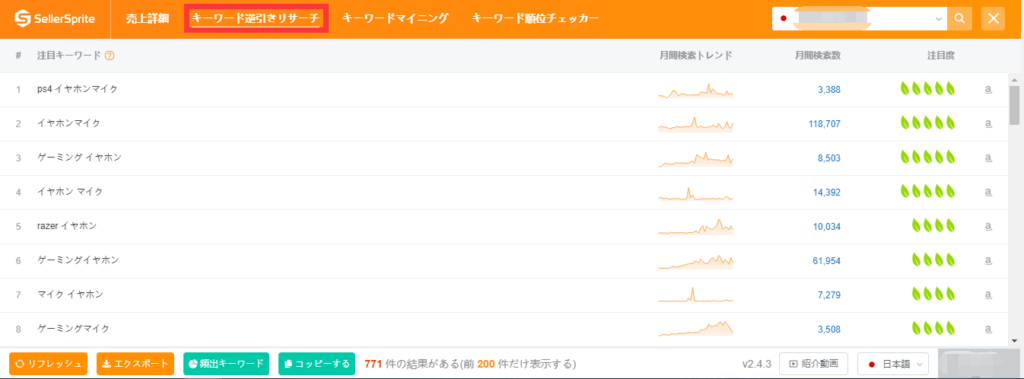The width and height of the screenshot is (1024, 379).
Task: Click the コピーする button
Action: pyautogui.click(x=317, y=364)
